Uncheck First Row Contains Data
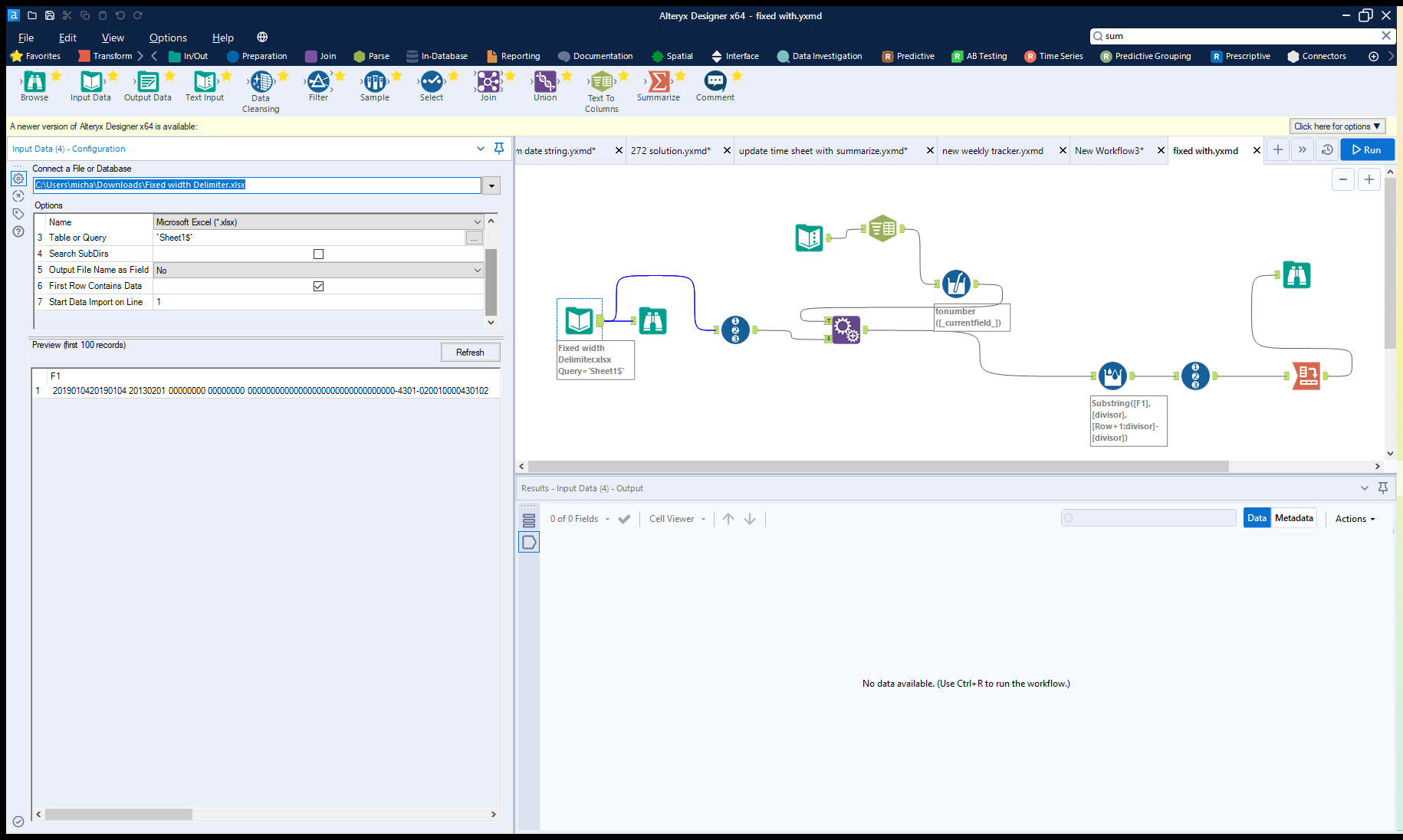 pyautogui.click(x=318, y=286)
